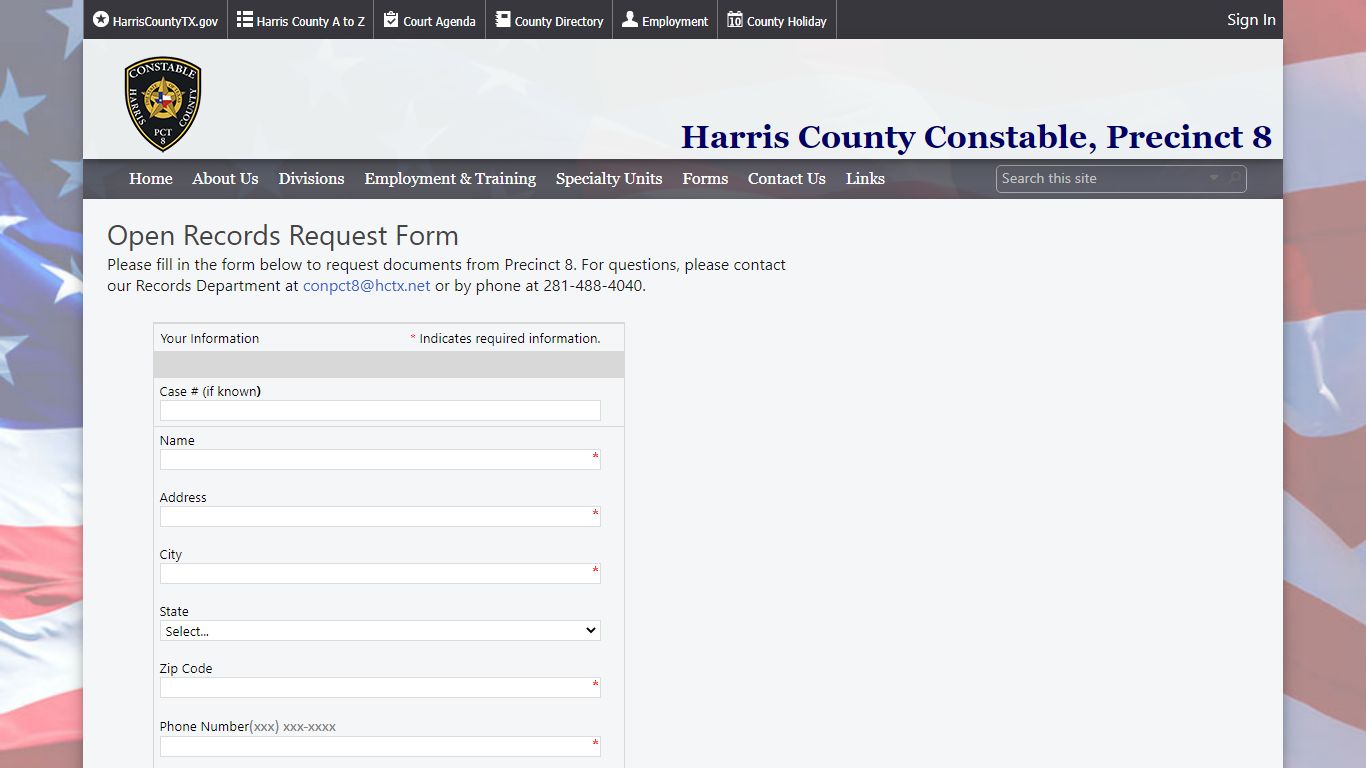The width and height of the screenshot is (1366, 768).
Task: Open the Links menu
Action: coord(865,179)
